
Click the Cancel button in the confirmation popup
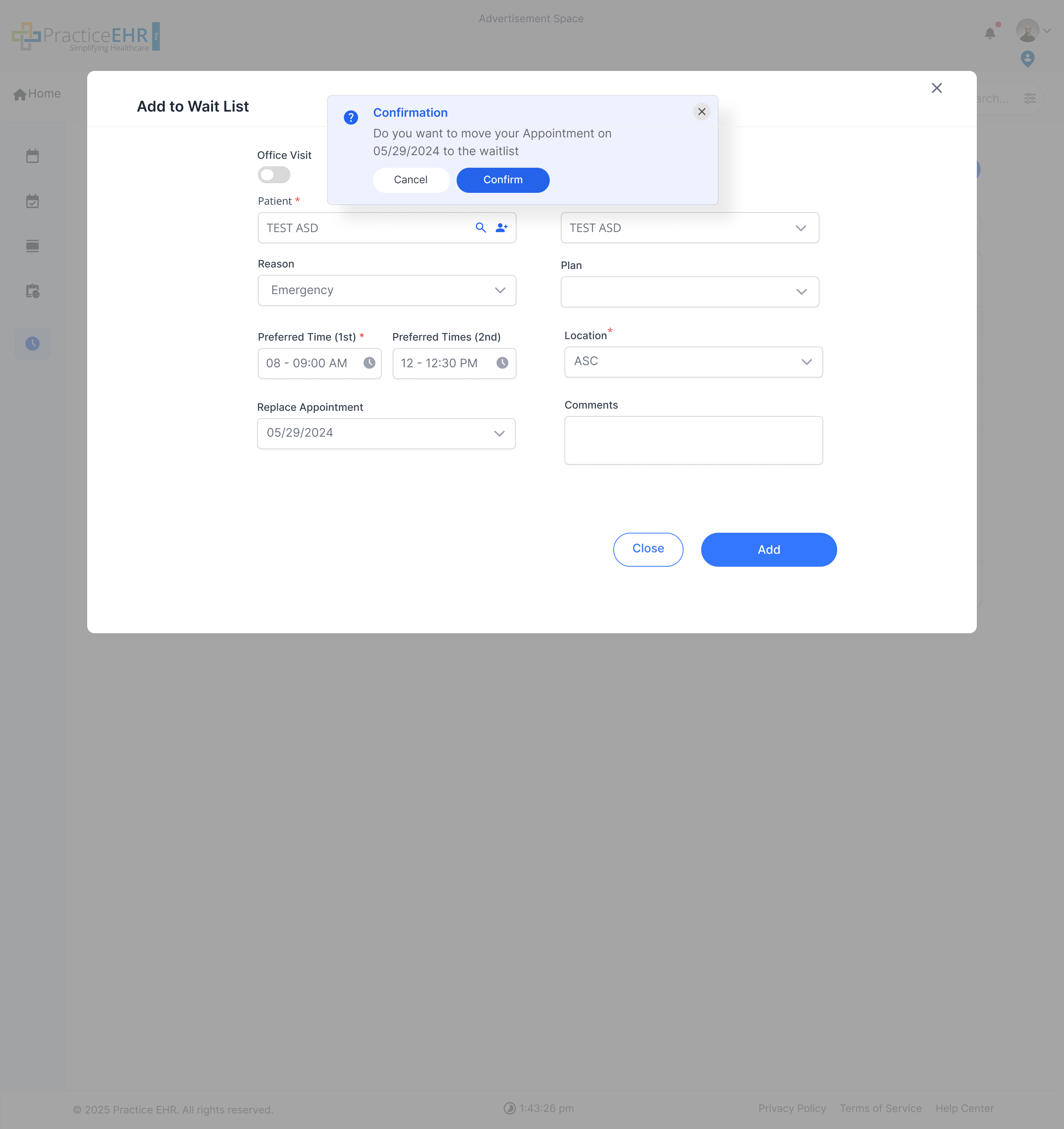coord(410,180)
